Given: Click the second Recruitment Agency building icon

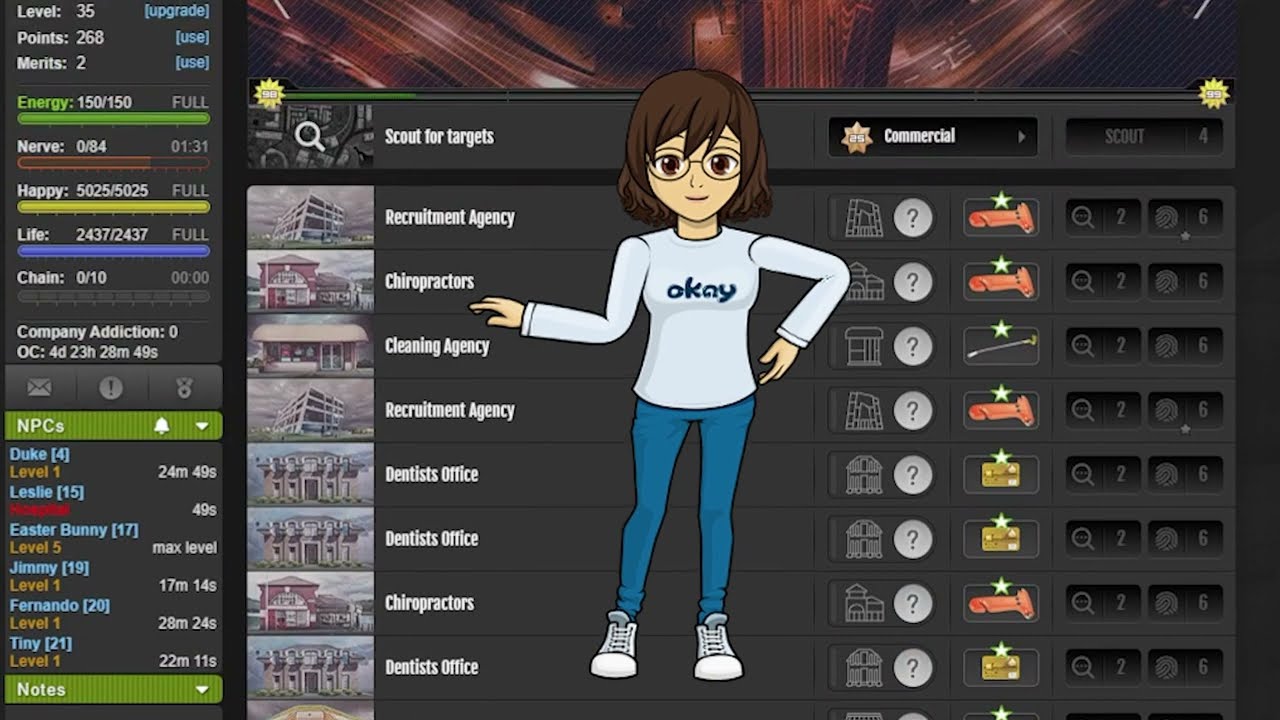Looking at the screenshot, I should pyautogui.click(x=863, y=410).
